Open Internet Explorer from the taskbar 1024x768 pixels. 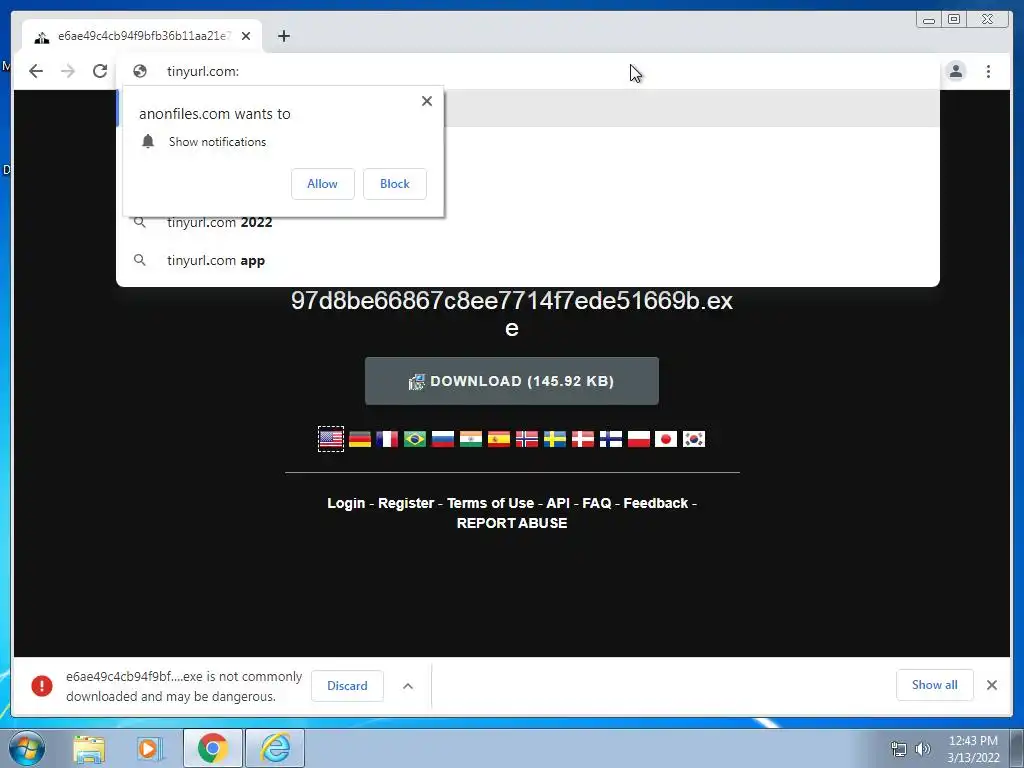click(x=275, y=748)
